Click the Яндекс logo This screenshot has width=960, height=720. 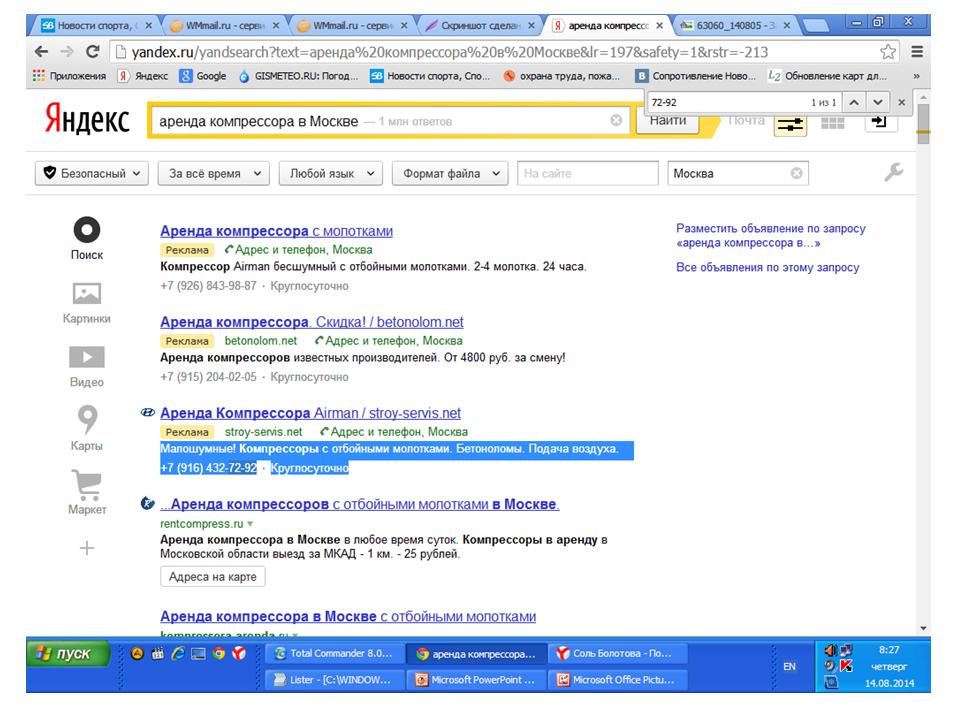click(88, 119)
